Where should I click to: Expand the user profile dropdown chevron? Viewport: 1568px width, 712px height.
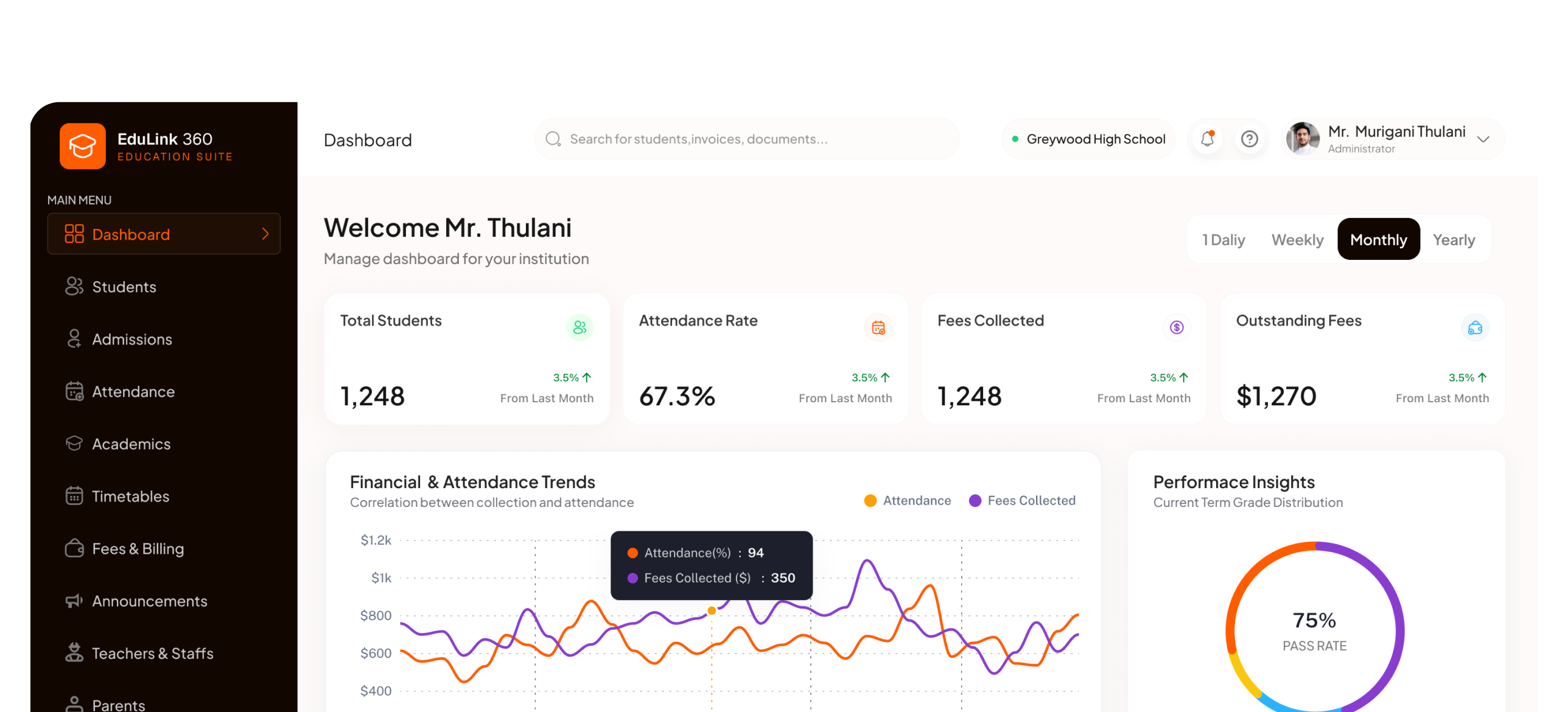tap(1483, 139)
